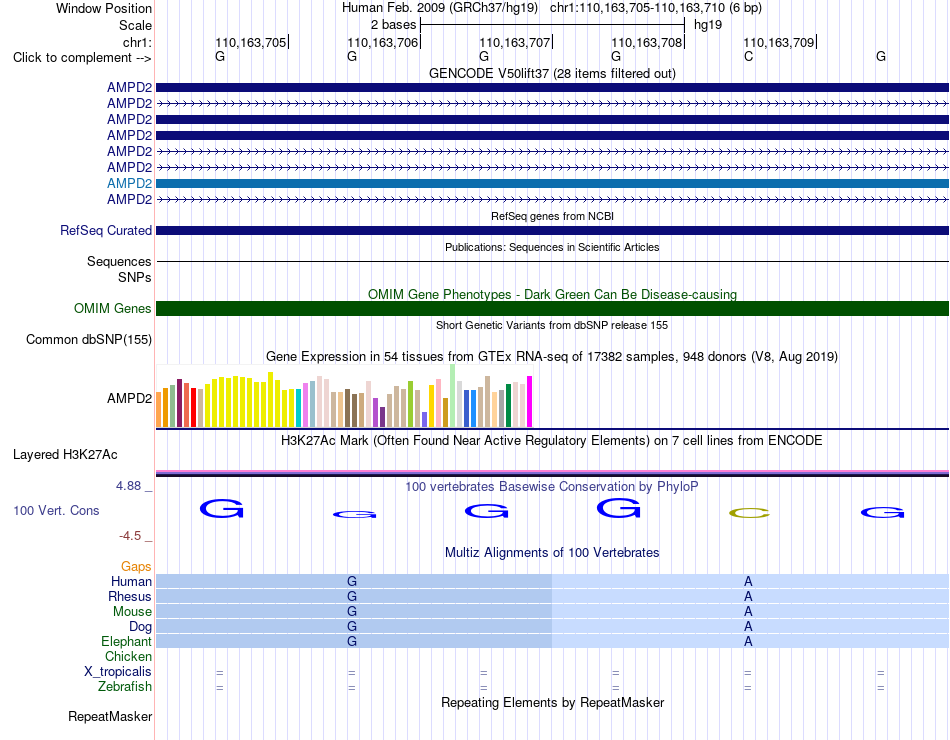
Task: Open the Layered H3K27Ac track label
Action: (x=65, y=455)
